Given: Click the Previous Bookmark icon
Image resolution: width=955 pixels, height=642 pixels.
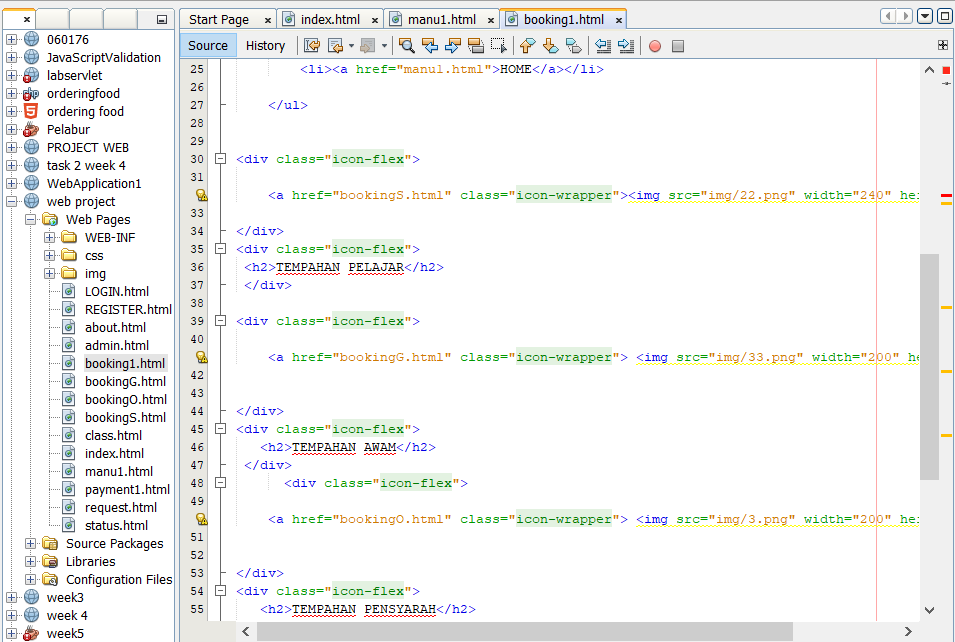Looking at the screenshot, I should (x=527, y=46).
